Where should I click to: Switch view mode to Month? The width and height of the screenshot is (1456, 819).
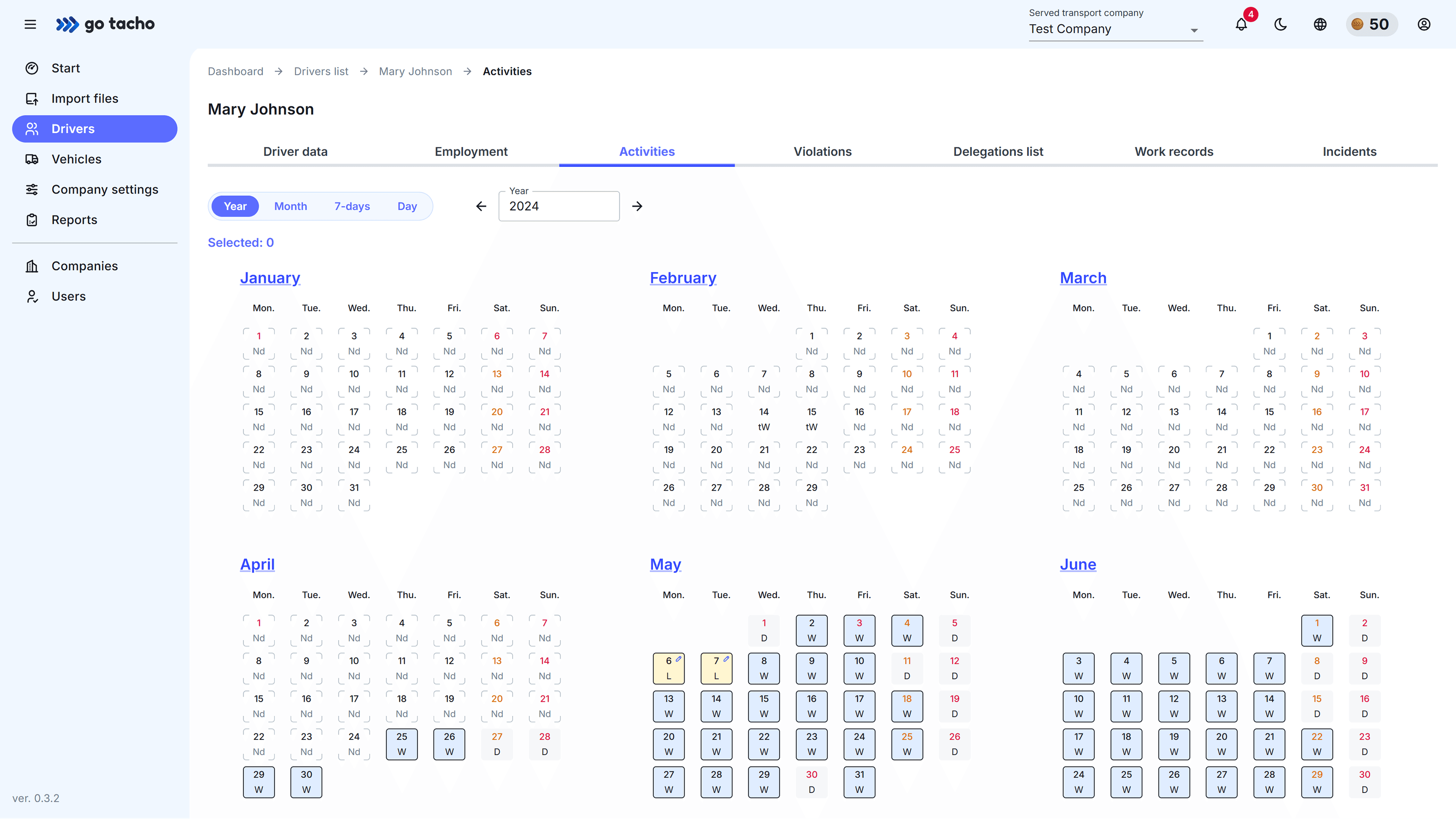290,205
